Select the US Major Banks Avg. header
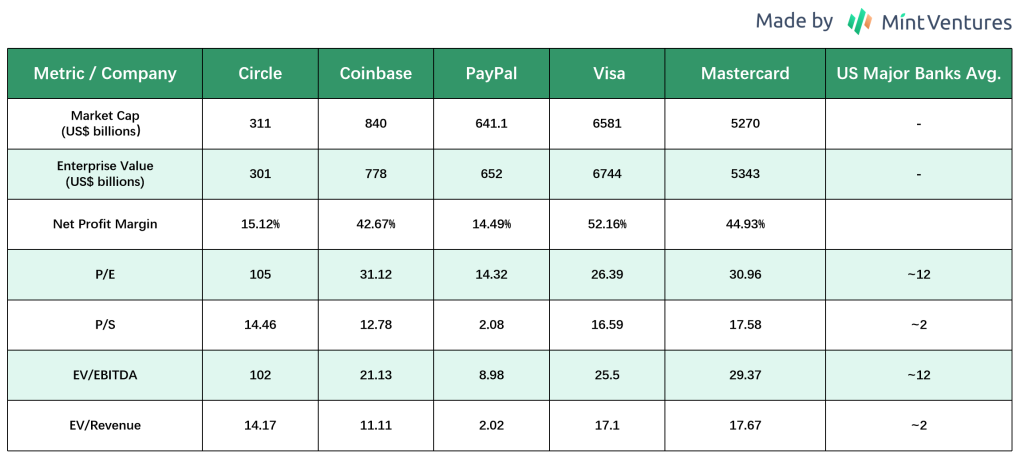Screen dimensions: 1024x454 pyautogui.click(x=918, y=73)
